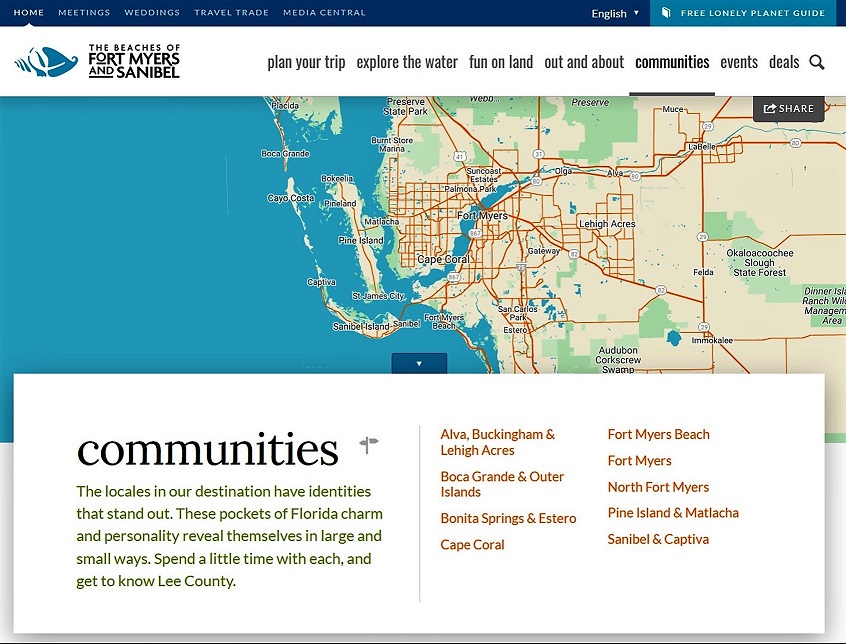
Task: Open the site search magnifier icon
Action: (816, 62)
